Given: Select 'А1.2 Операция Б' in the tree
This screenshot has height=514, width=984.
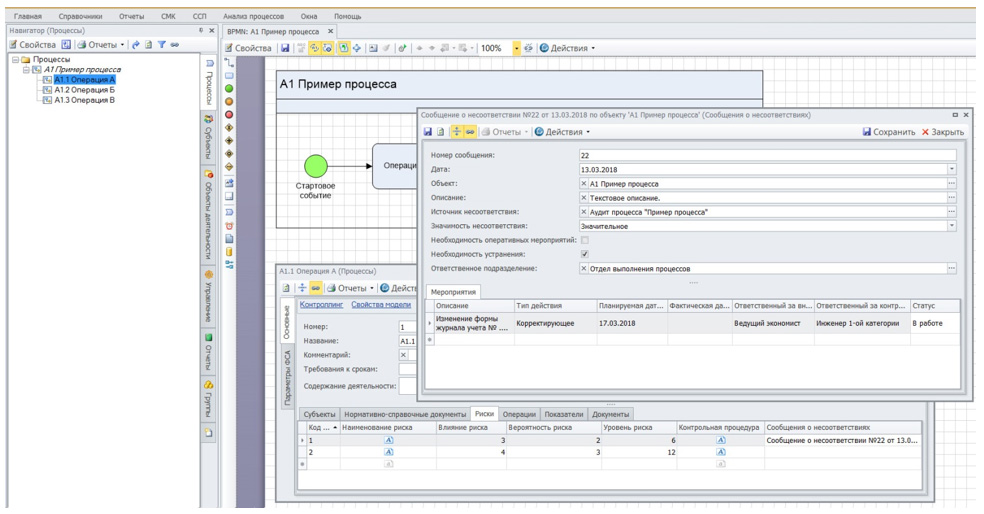Looking at the screenshot, I should pos(84,90).
